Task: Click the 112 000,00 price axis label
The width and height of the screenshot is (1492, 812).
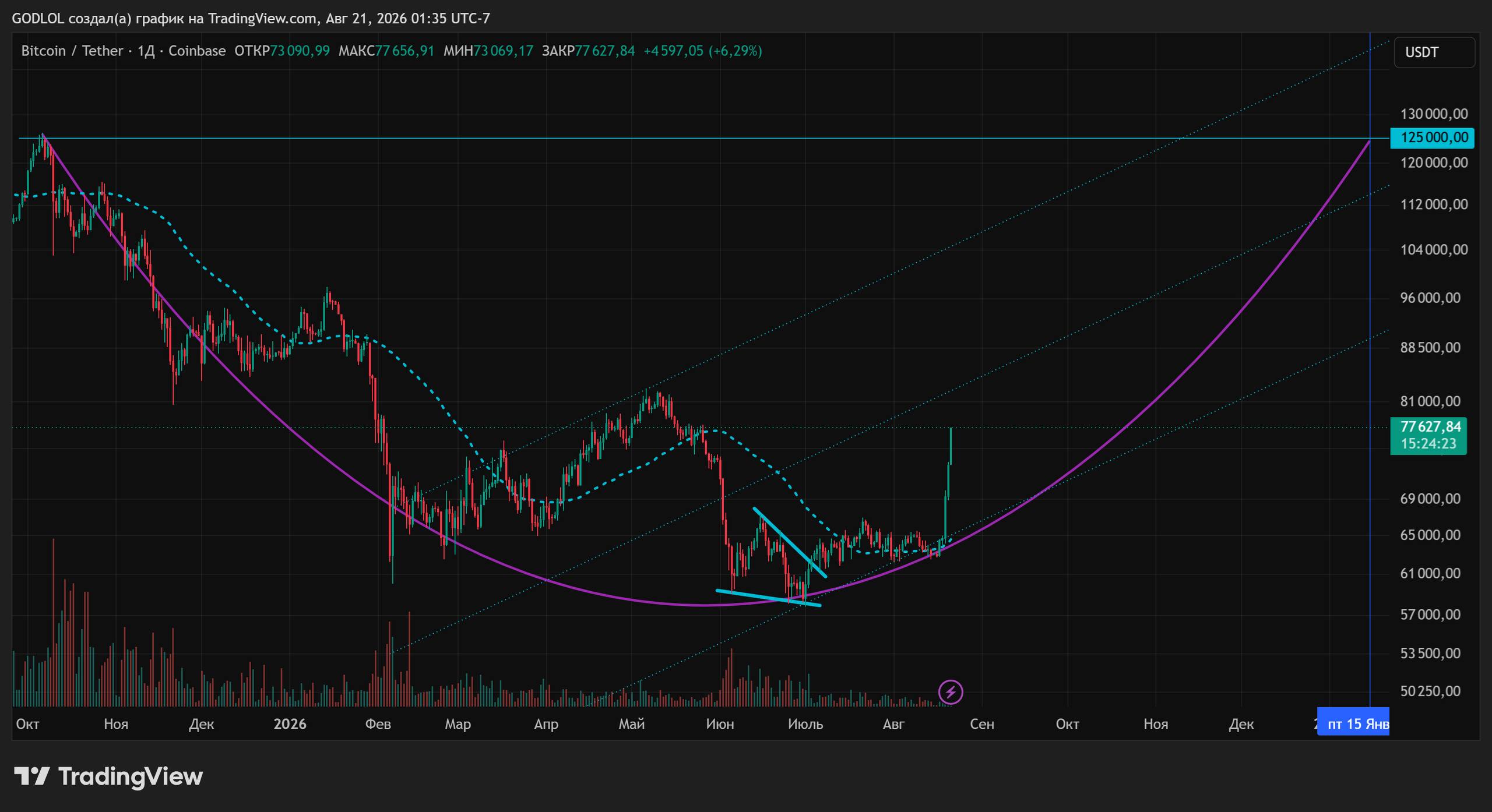Action: (1434, 204)
